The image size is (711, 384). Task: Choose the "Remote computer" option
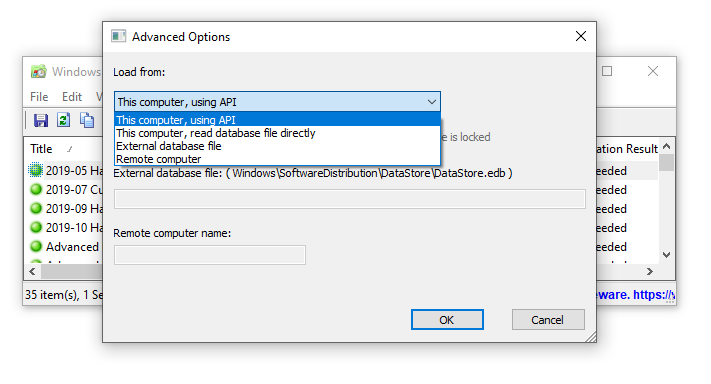pyautogui.click(x=278, y=159)
